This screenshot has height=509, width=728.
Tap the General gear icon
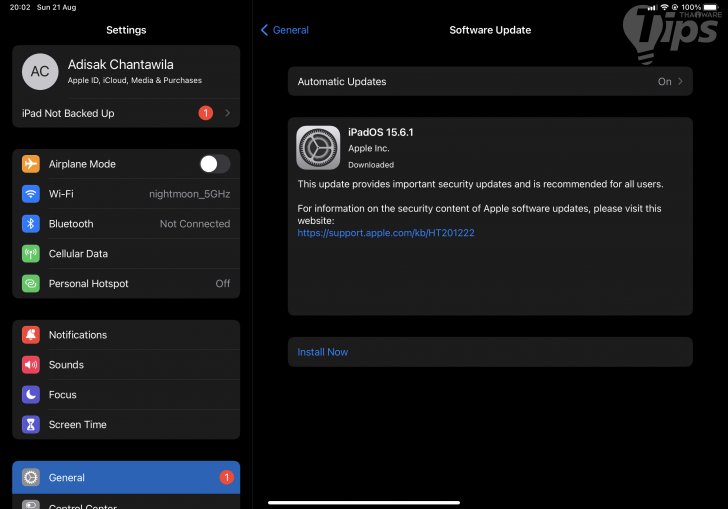(x=31, y=477)
